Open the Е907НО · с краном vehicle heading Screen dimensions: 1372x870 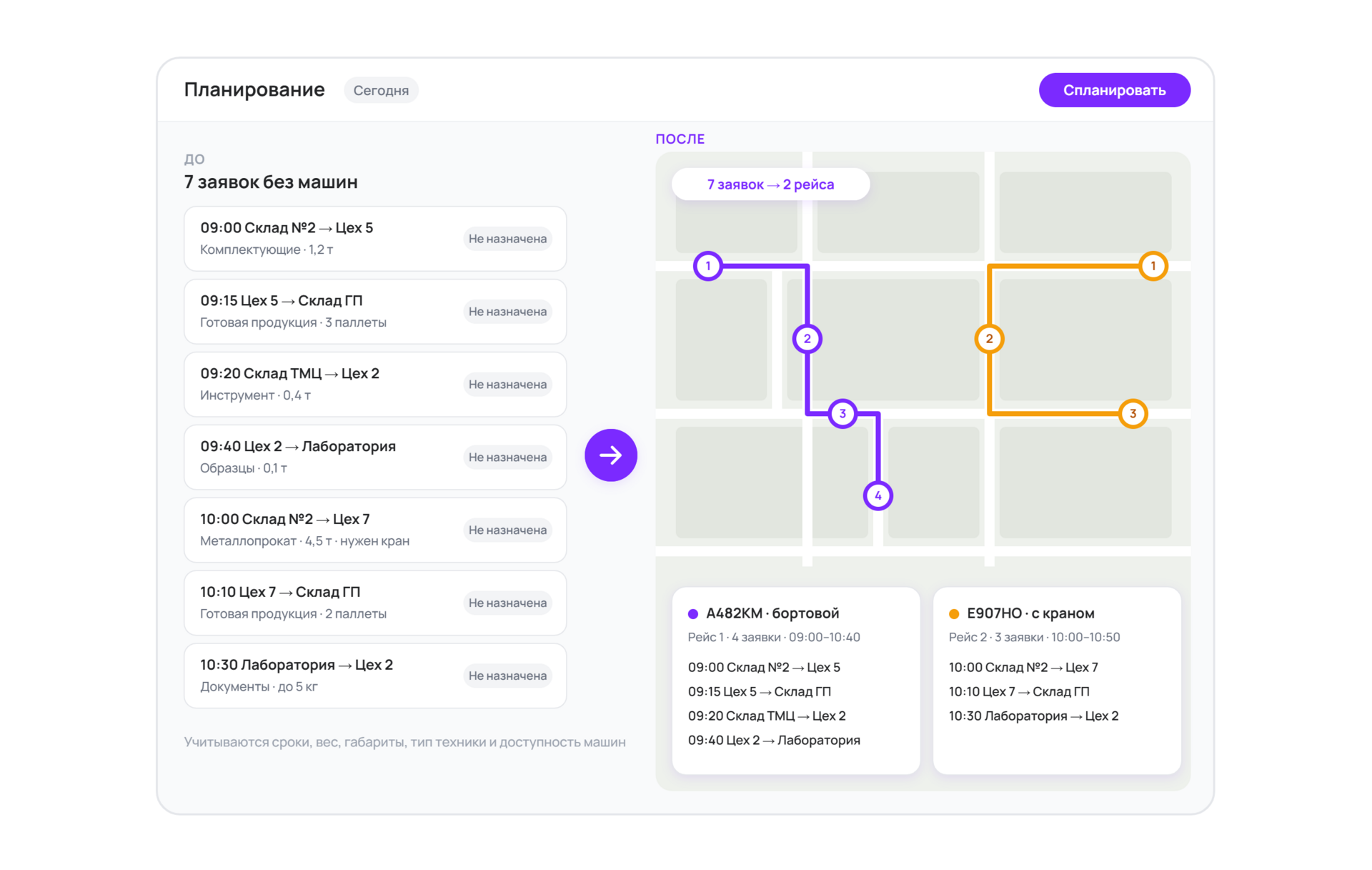click(1030, 613)
